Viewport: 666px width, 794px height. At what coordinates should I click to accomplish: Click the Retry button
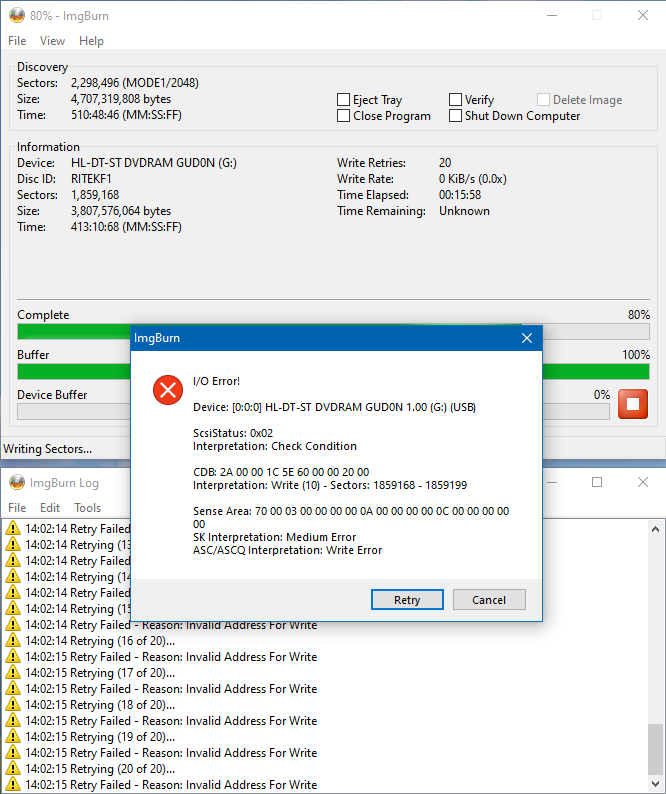pyautogui.click(x=407, y=600)
